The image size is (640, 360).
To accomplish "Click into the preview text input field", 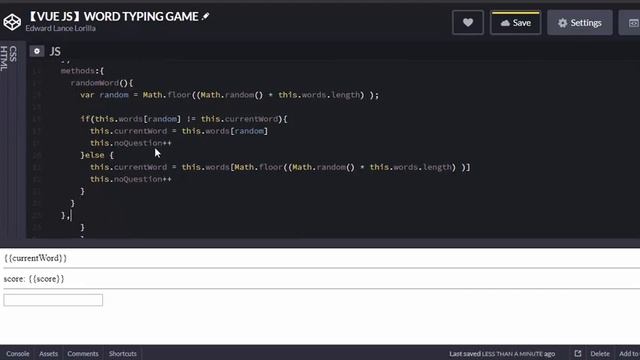I will pos(53,300).
